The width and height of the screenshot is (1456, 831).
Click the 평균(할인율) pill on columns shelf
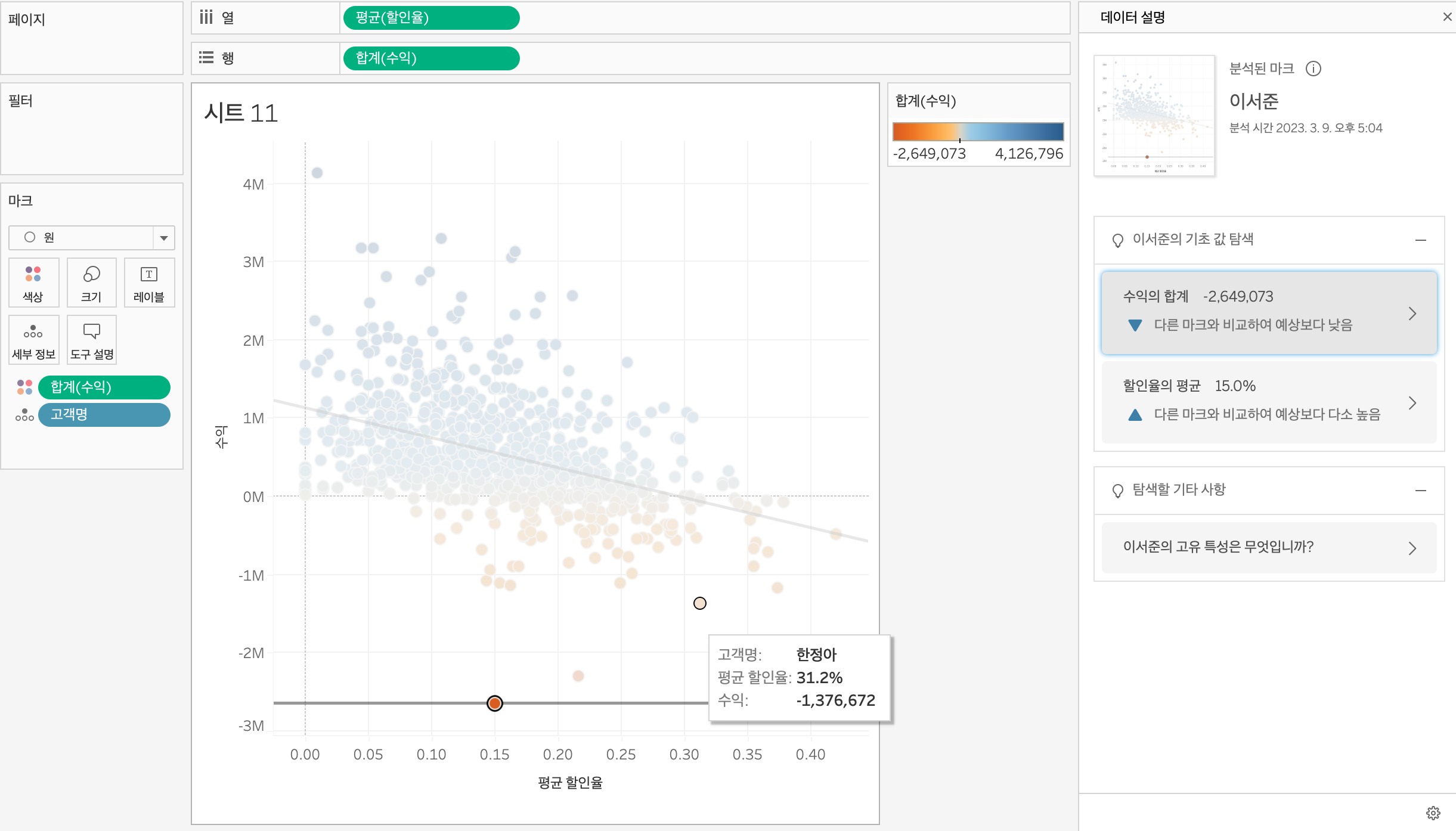(431, 18)
